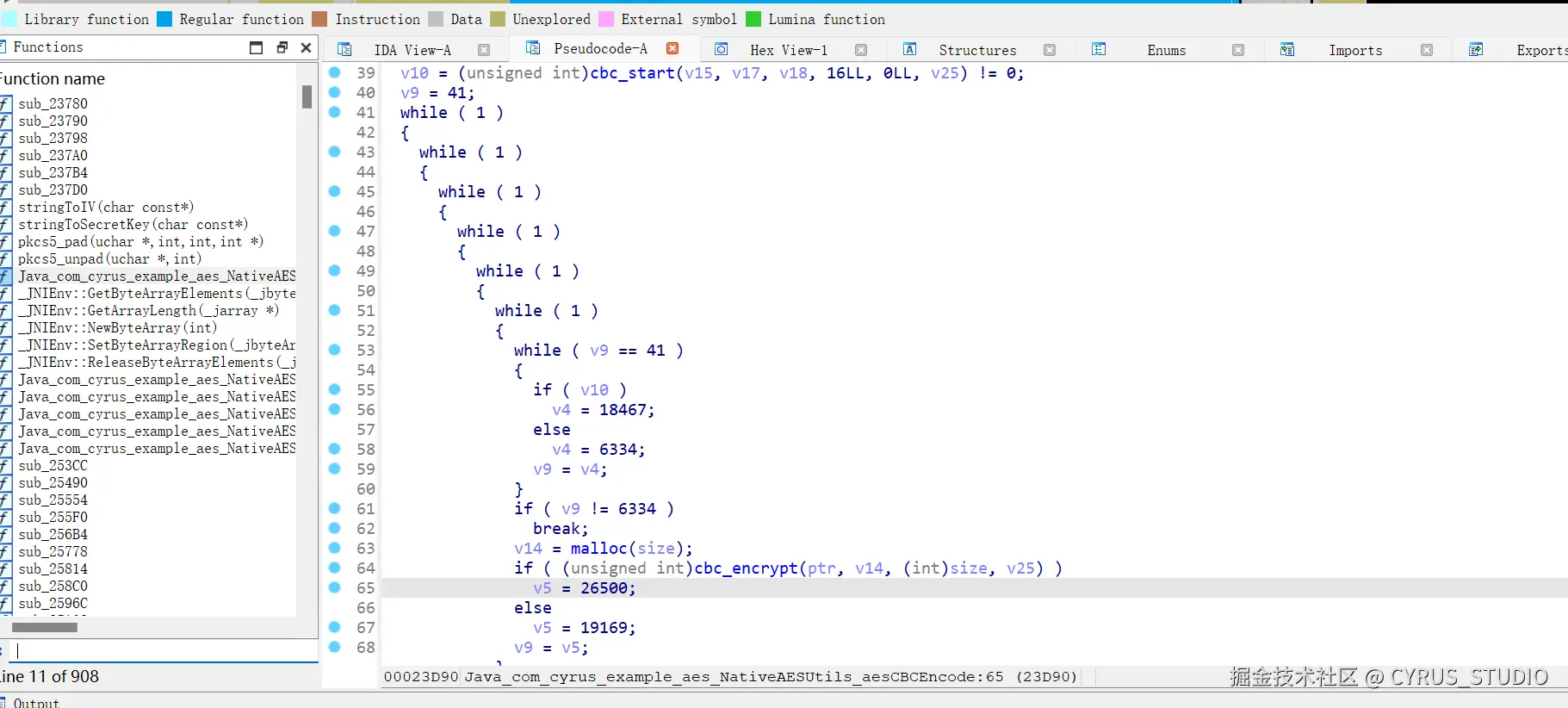This screenshot has height=708, width=1568.
Task: Undock the Functions panel to float
Action: (x=282, y=47)
